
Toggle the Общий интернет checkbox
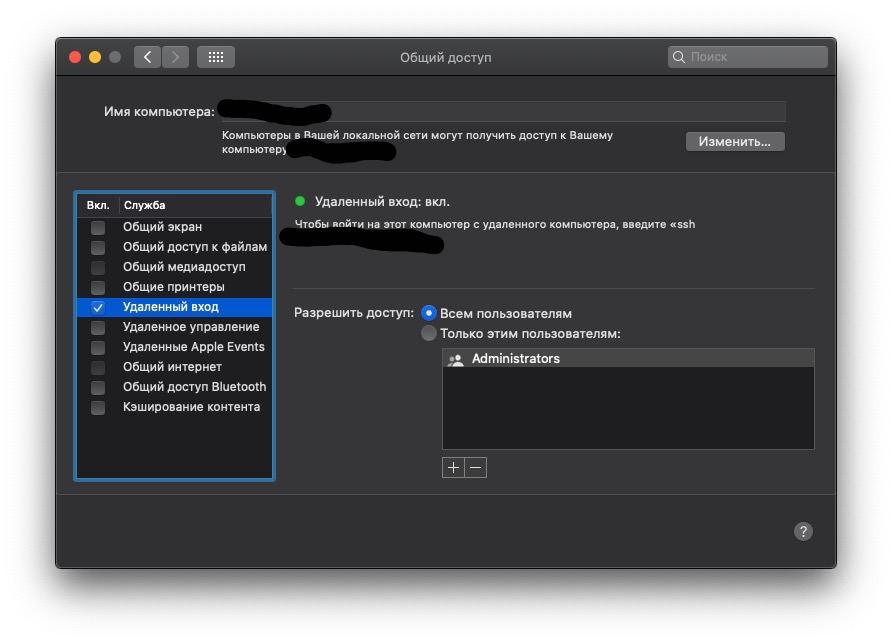(x=98, y=367)
